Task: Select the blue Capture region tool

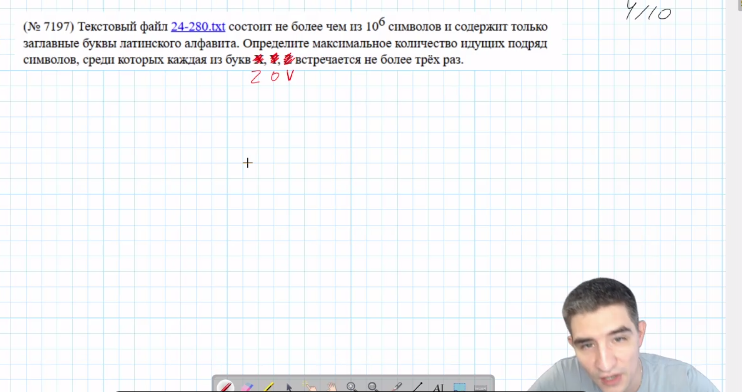Action: pos(459,387)
